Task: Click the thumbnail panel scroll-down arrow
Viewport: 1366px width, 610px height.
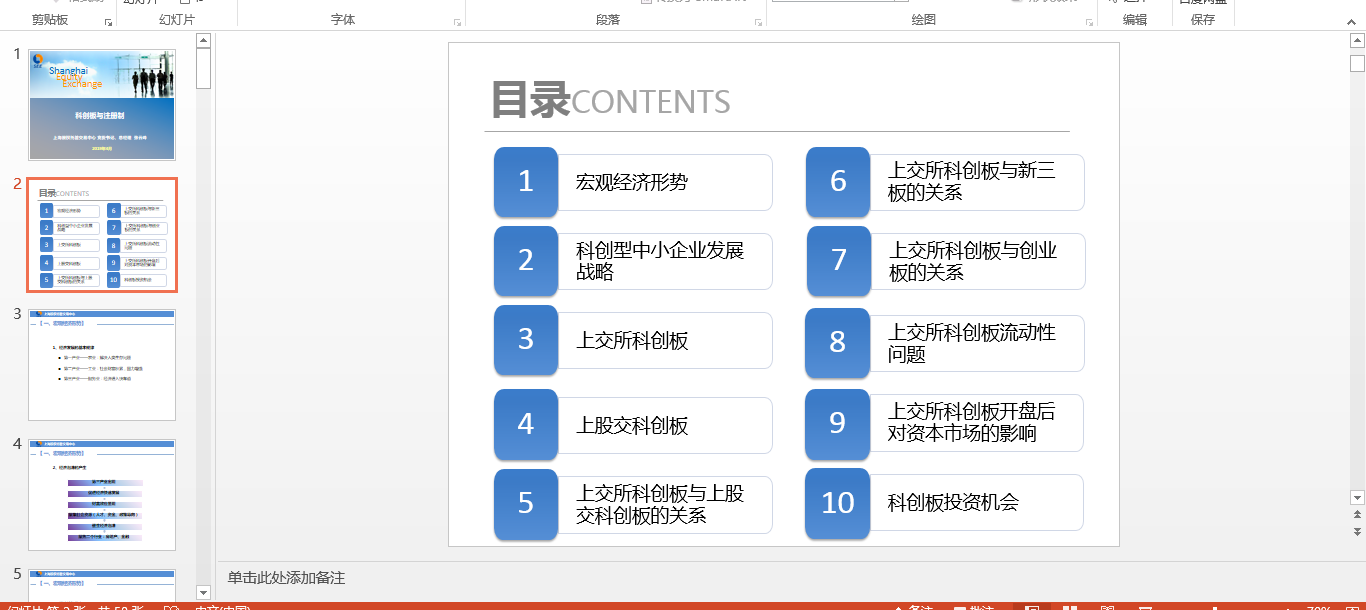Action: (x=204, y=593)
